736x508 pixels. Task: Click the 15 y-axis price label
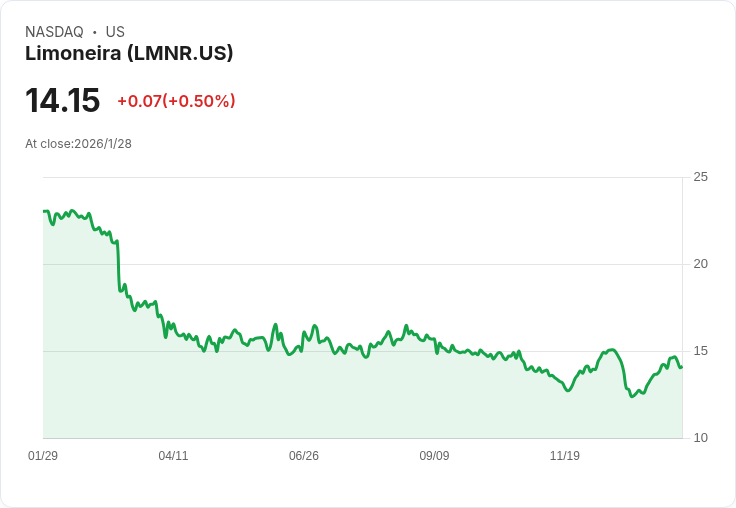pyautogui.click(x=700, y=351)
